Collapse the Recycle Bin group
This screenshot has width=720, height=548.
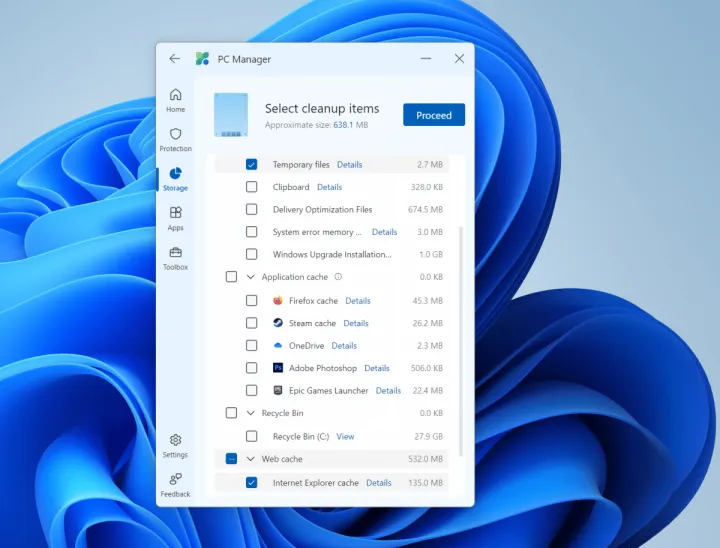pyautogui.click(x=251, y=413)
